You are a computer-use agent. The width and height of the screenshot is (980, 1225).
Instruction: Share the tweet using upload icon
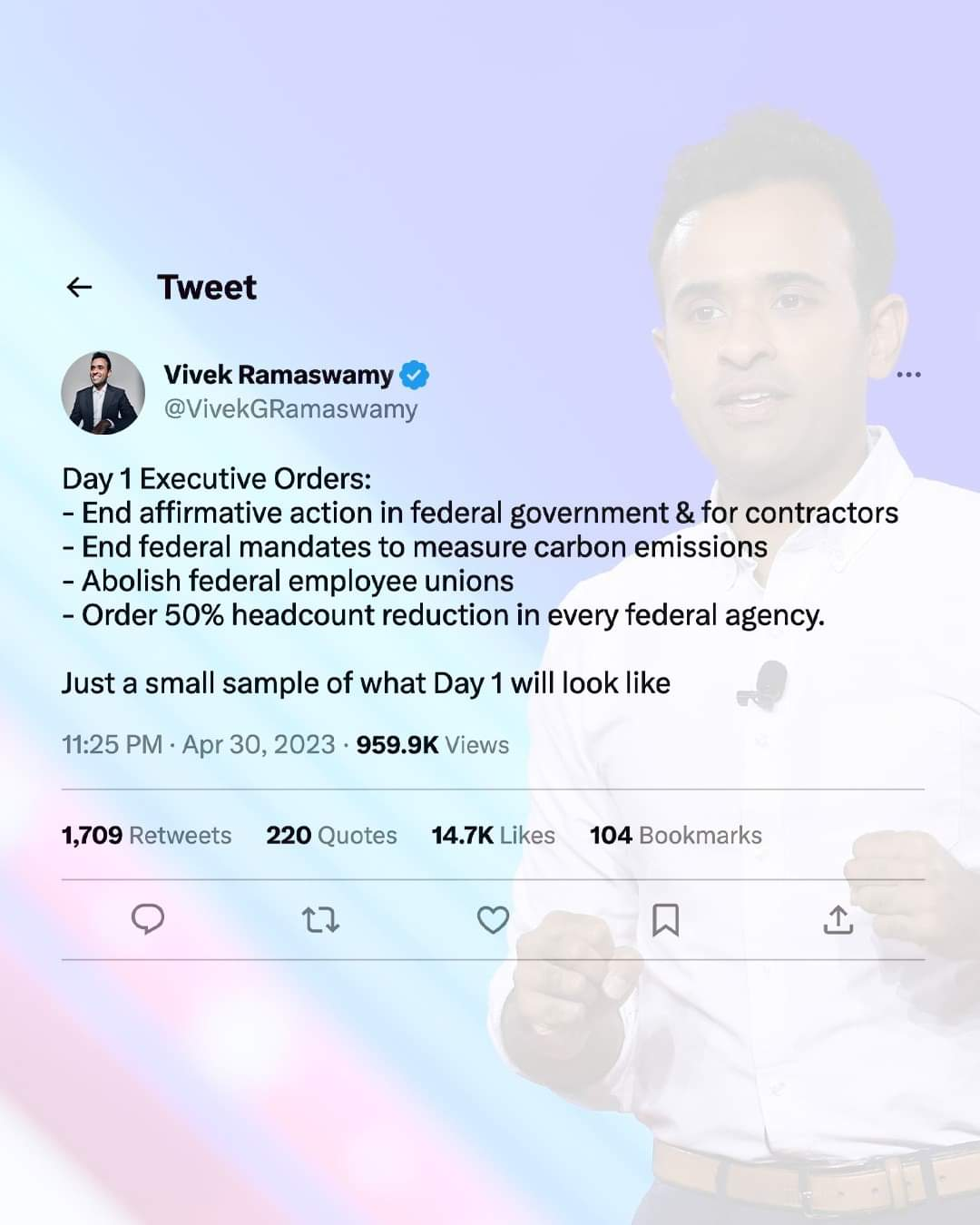(838, 920)
